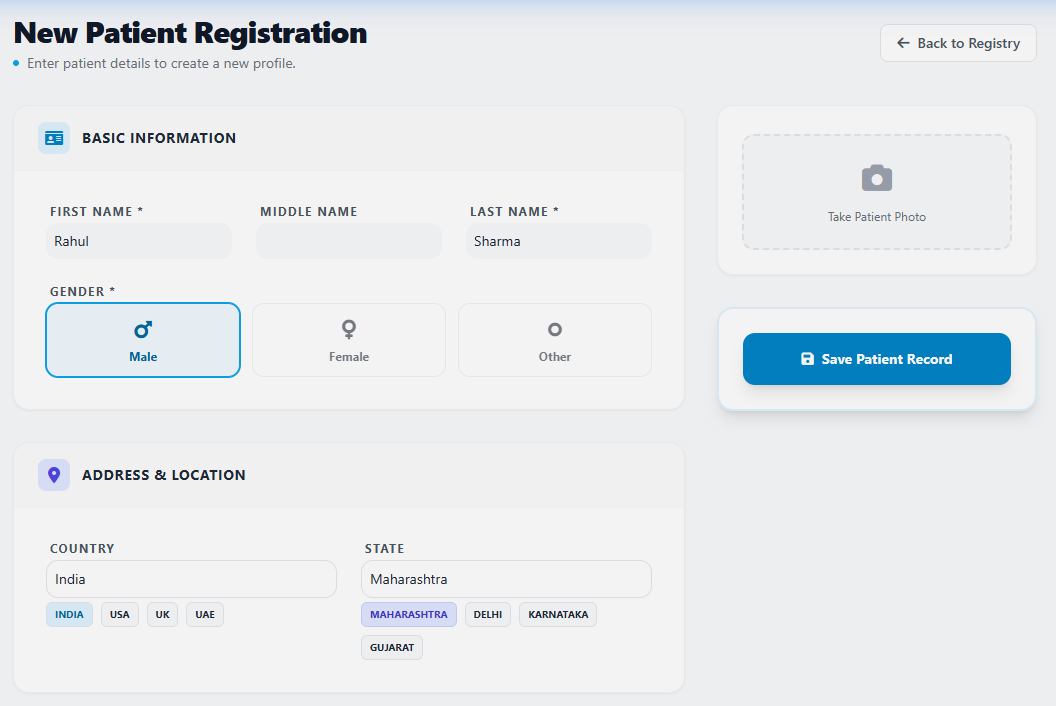Image resolution: width=1056 pixels, height=706 pixels.
Task: Toggle the MAHARASHTRA state chip
Action: [408, 614]
